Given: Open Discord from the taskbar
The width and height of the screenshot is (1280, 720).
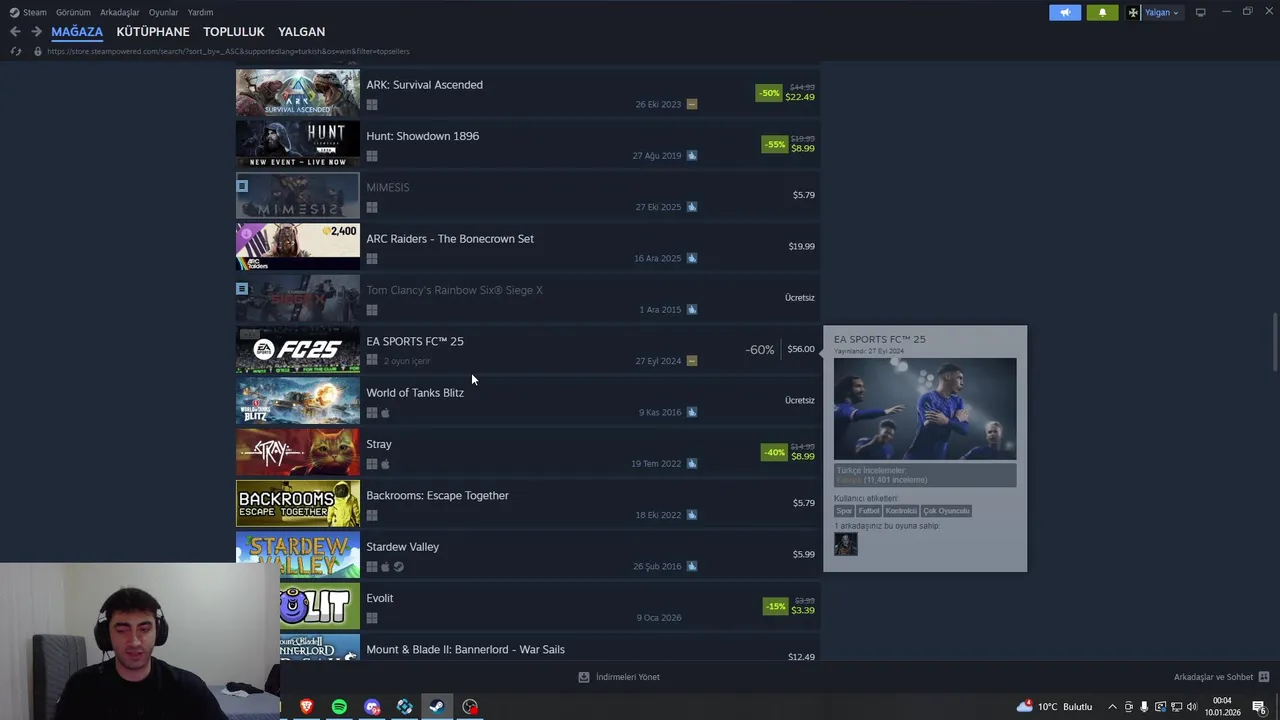Looking at the screenshot, I should 372,707.
